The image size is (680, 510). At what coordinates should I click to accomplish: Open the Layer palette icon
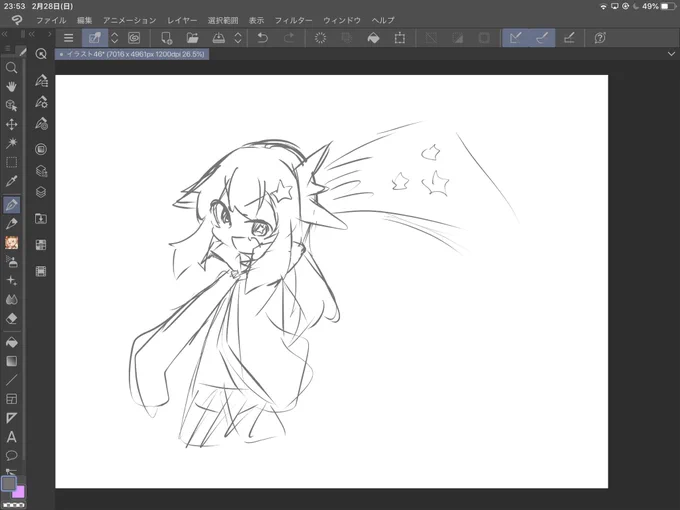point(41,192)
